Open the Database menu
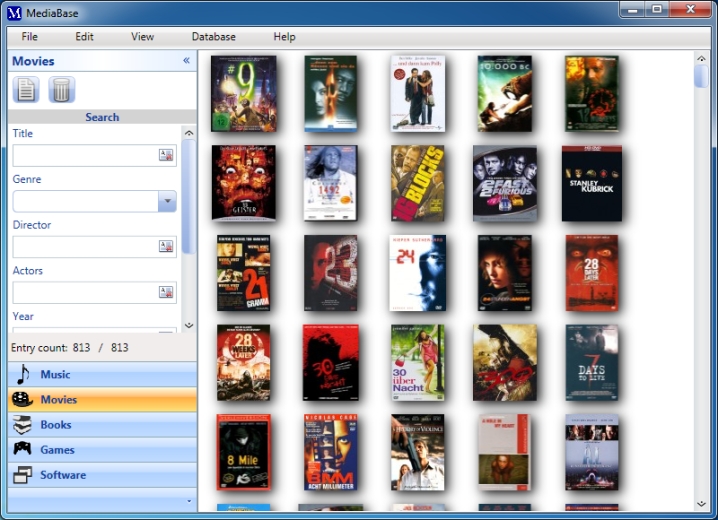The width and height of the screenshot is (718, 520). point(214,37)
